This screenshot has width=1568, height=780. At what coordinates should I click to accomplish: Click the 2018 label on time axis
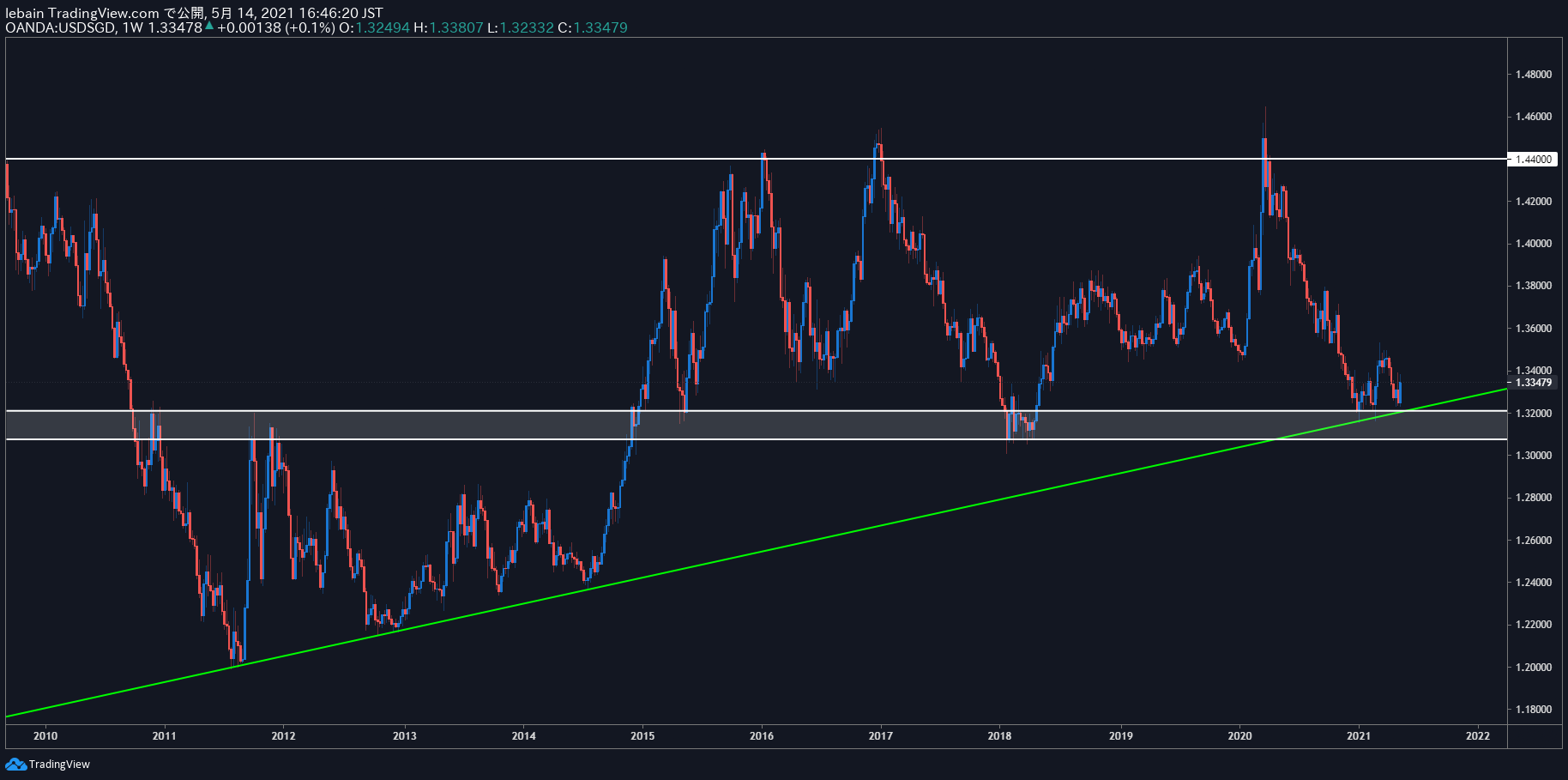999,735
